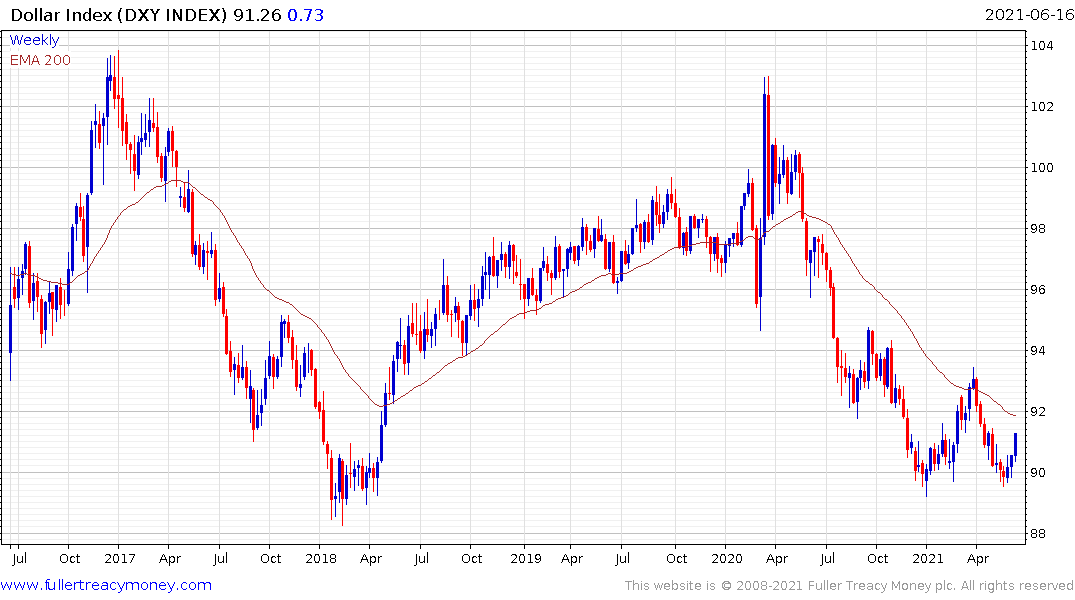Click the last price value 91.26
This screenshot has width=1075, height=600.
click(x=257, y=15)
